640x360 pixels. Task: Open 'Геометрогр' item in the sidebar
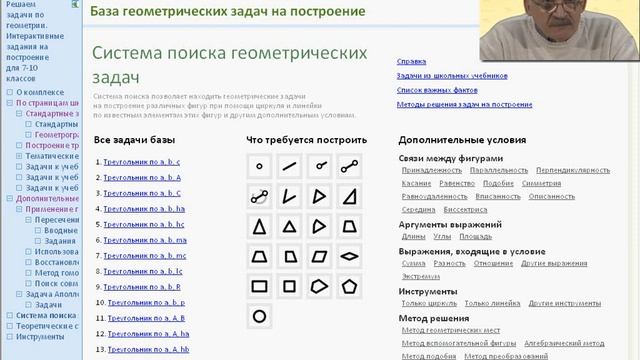coord(57,135)
